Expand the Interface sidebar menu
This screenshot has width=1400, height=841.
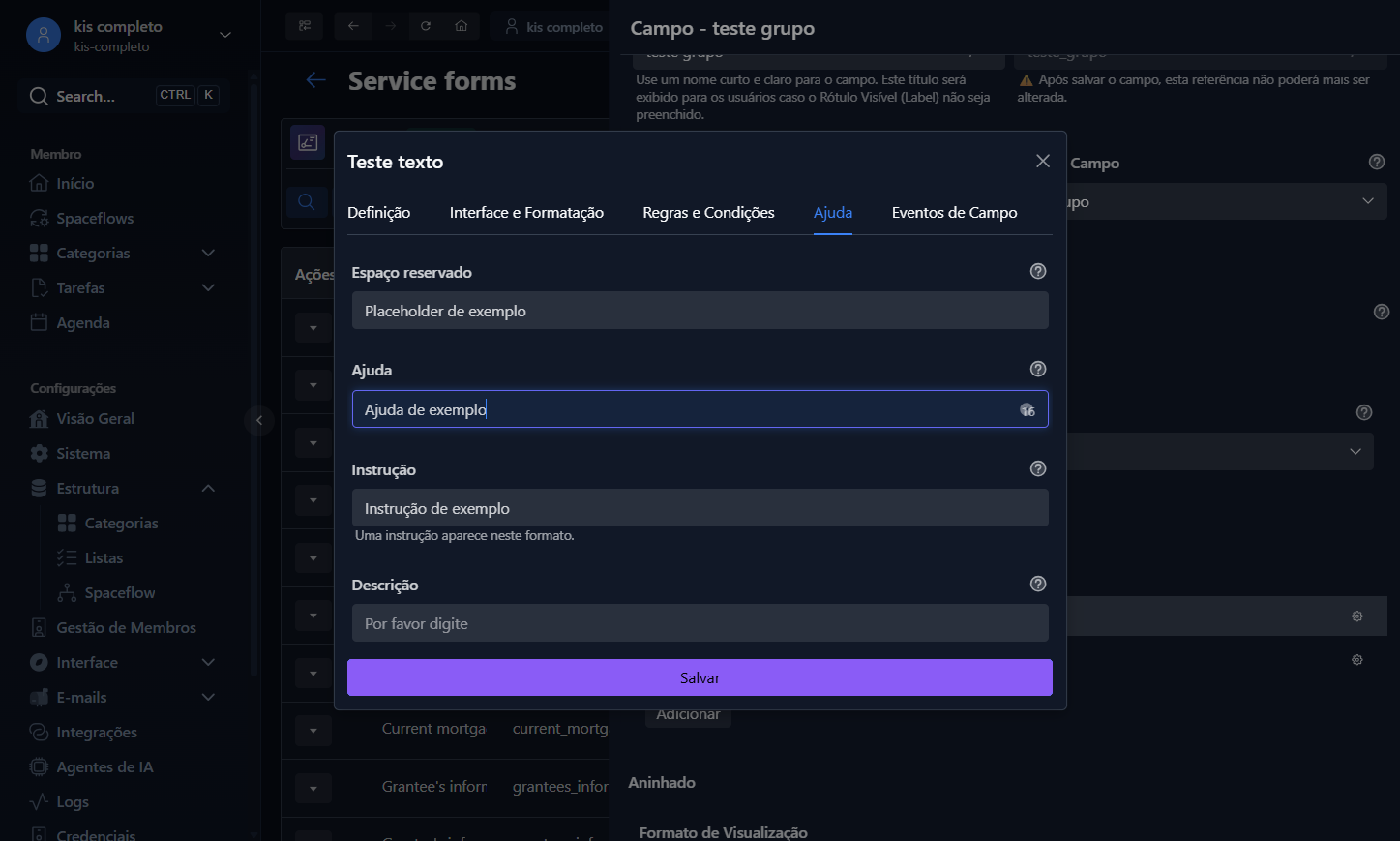click(x=208, y=662)
